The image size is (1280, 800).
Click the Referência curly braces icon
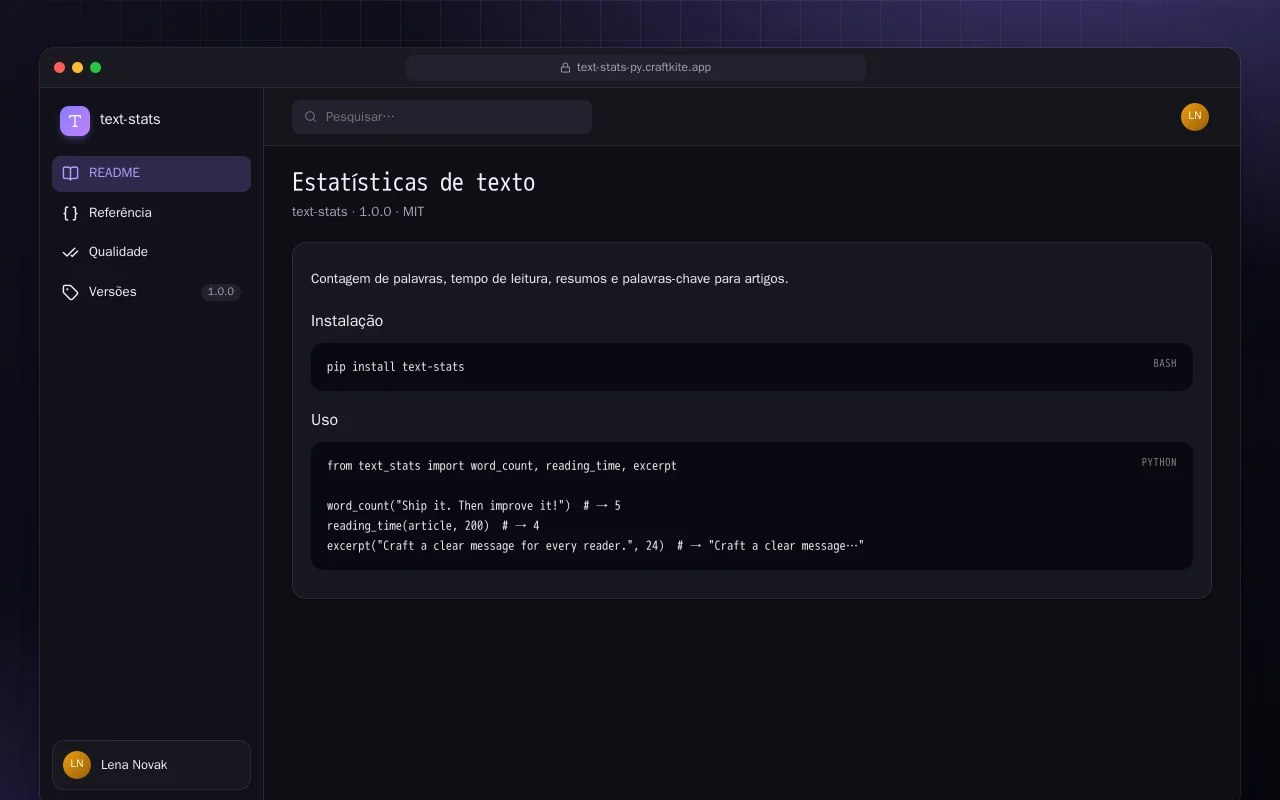[x=70, y=213]
